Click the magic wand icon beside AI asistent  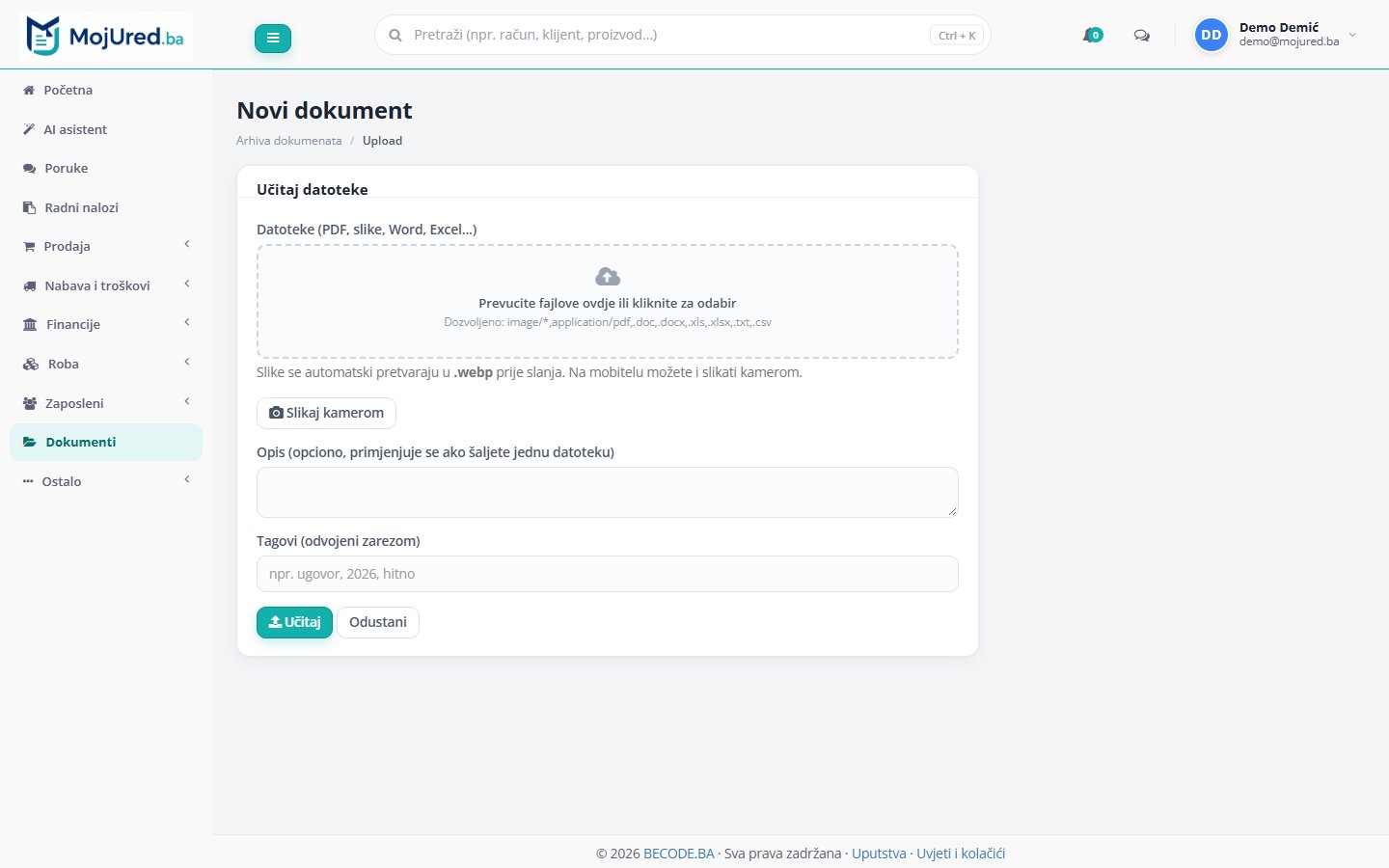(29, 129)
